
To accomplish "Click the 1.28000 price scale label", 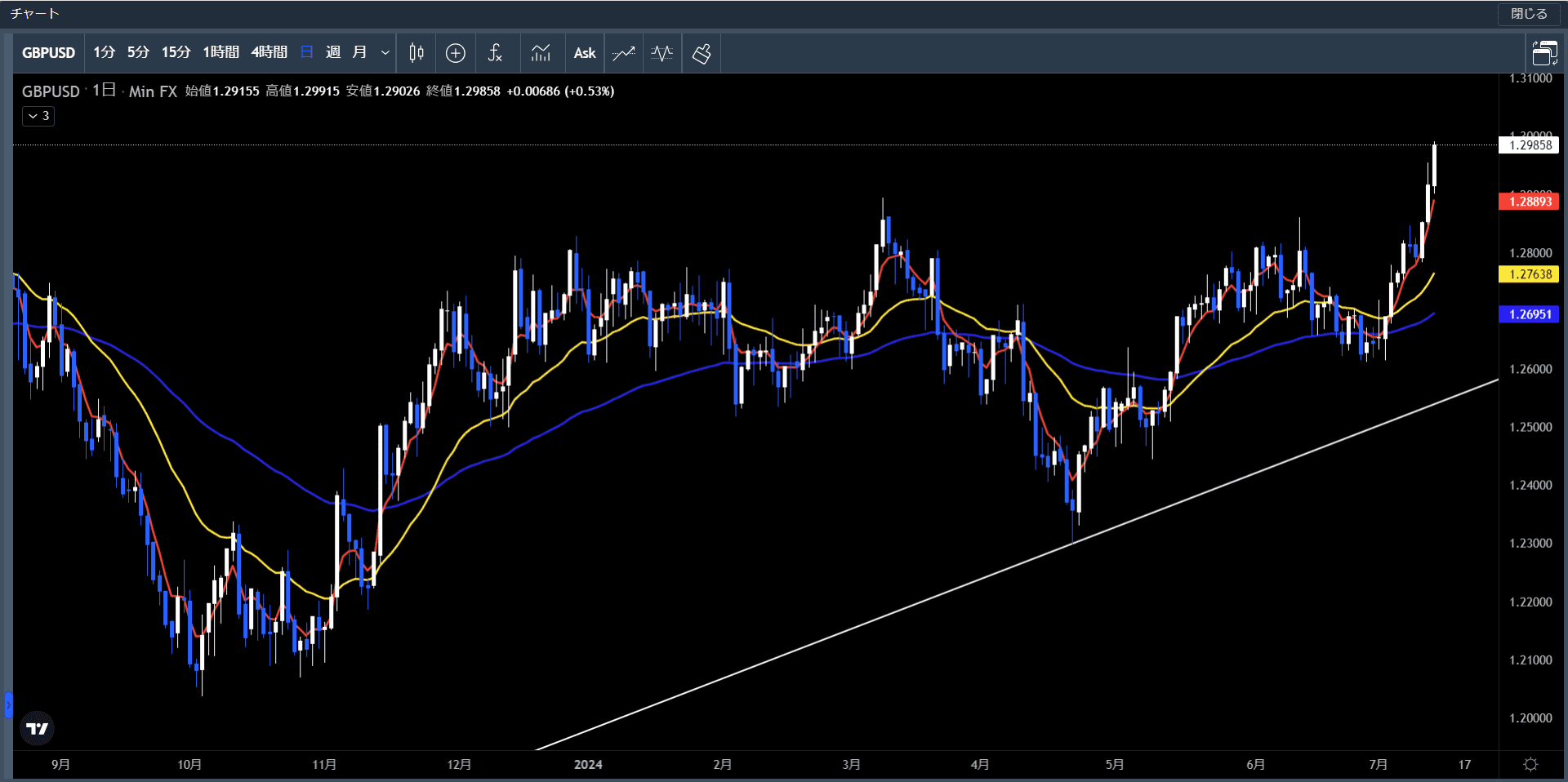I will [1530, 253].
